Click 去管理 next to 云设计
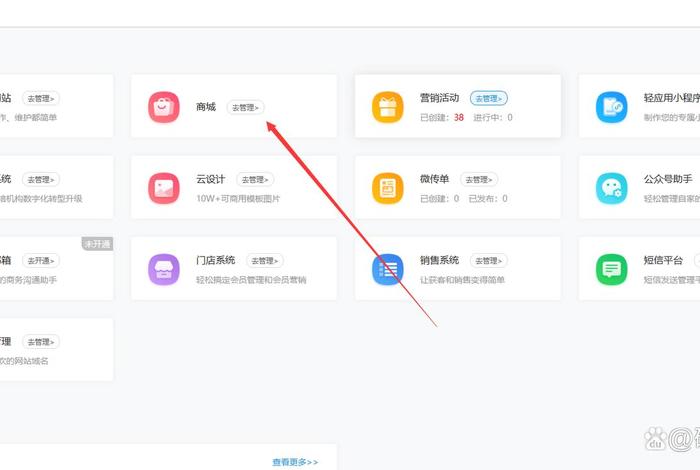Screen dimensions: 700x470 [255, 179]
